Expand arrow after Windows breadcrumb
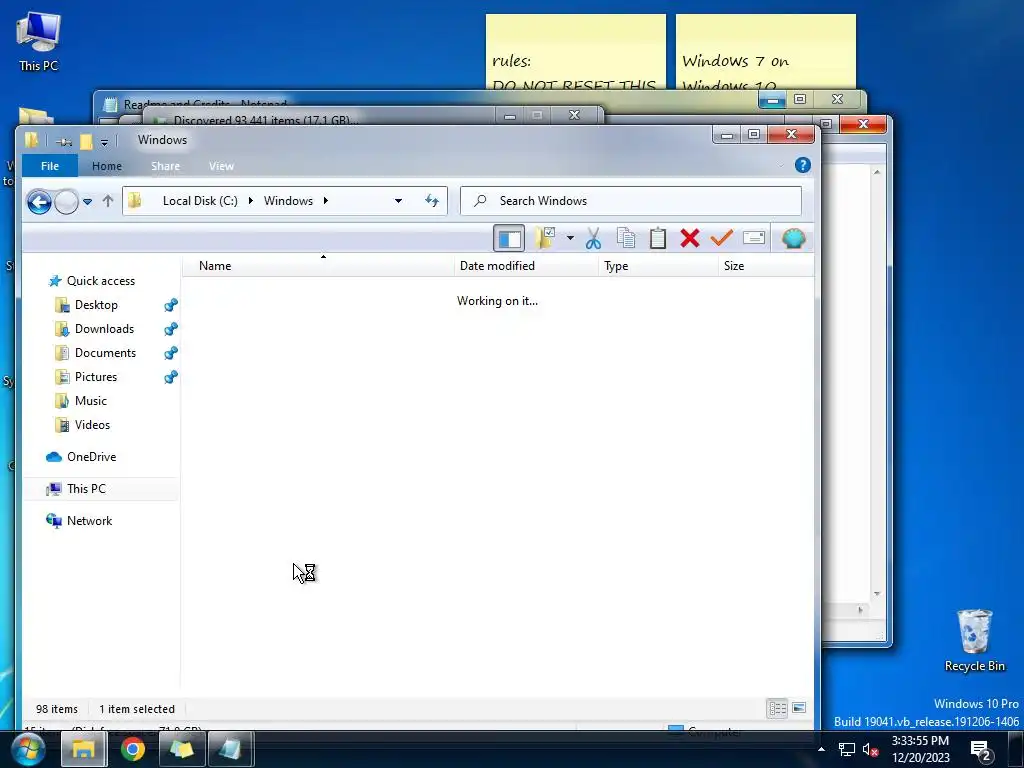The height and width of the screenshot is (768, 1024). point(325,200)
